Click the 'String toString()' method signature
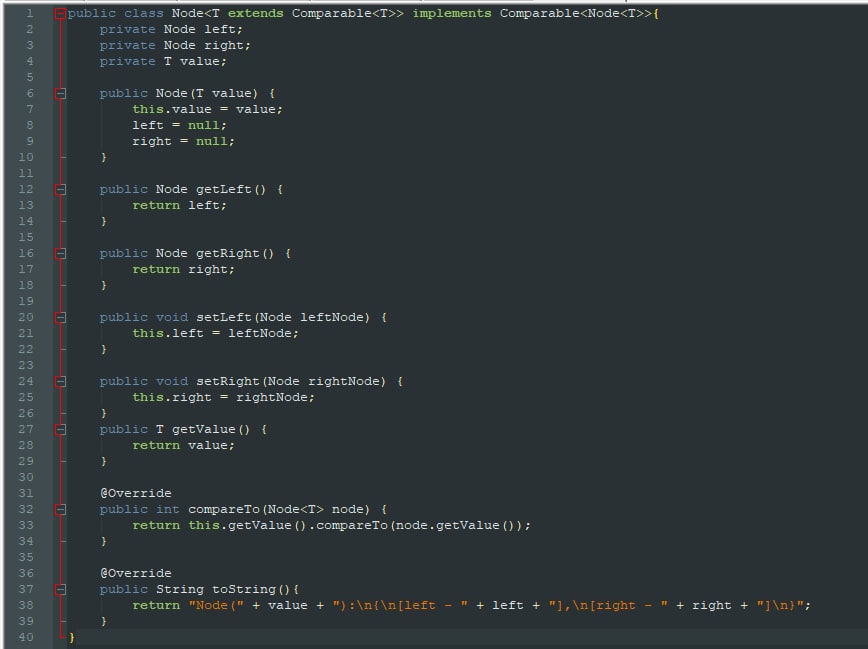The height and width of the screenshot is (649, 868). click(223, 590)
